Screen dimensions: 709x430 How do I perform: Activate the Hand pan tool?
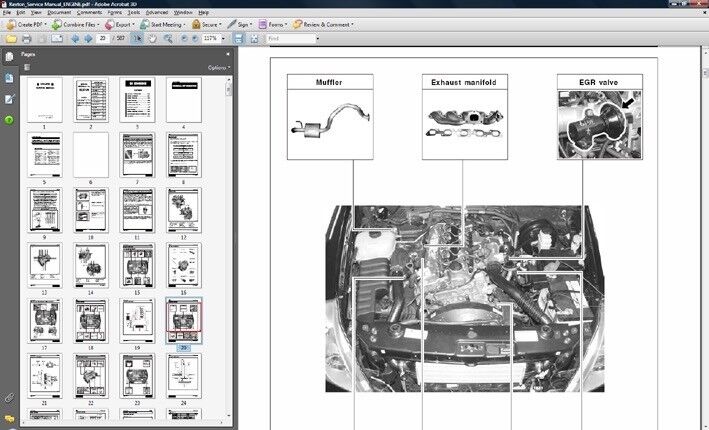pos(150,38)
